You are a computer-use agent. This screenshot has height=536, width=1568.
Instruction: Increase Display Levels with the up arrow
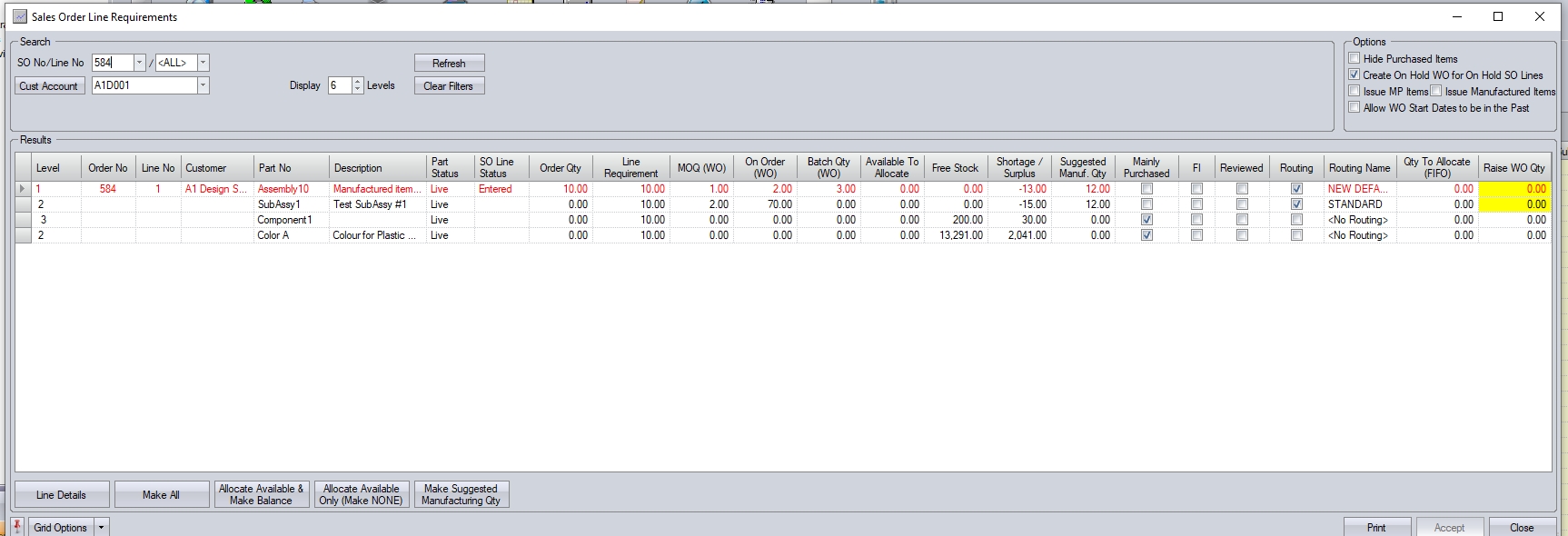point(357,81)
